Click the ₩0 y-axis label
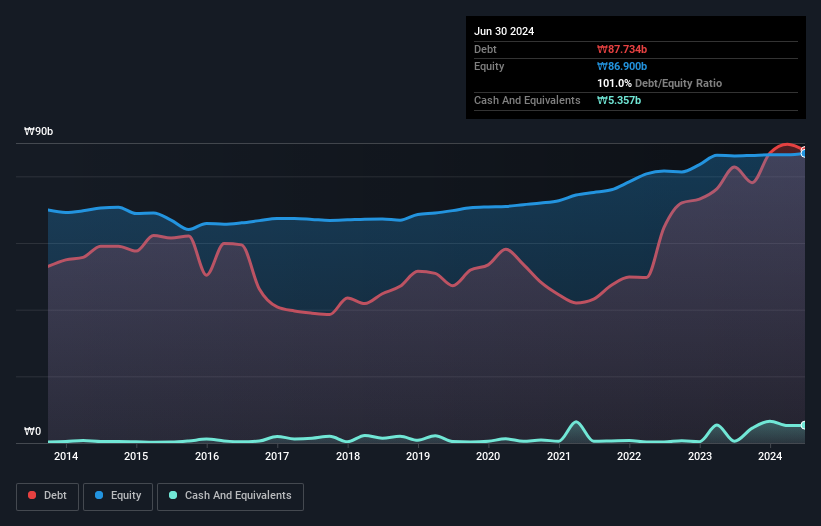 [32, 431]
